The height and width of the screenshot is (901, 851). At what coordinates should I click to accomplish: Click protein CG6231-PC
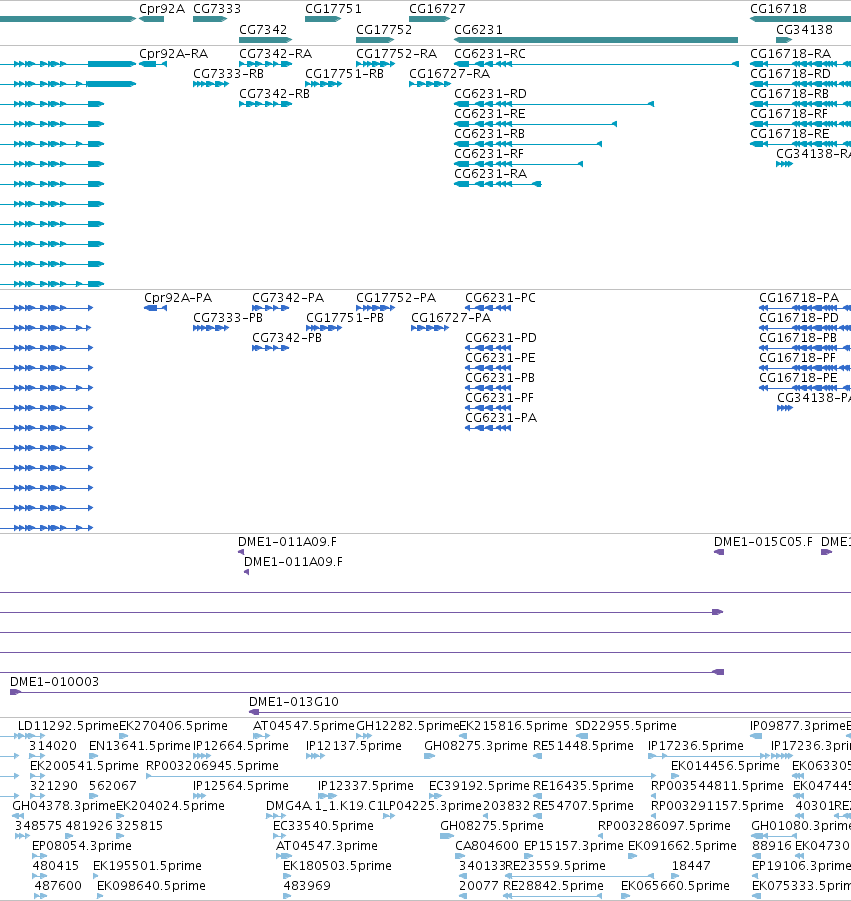[x=500, y=298]
